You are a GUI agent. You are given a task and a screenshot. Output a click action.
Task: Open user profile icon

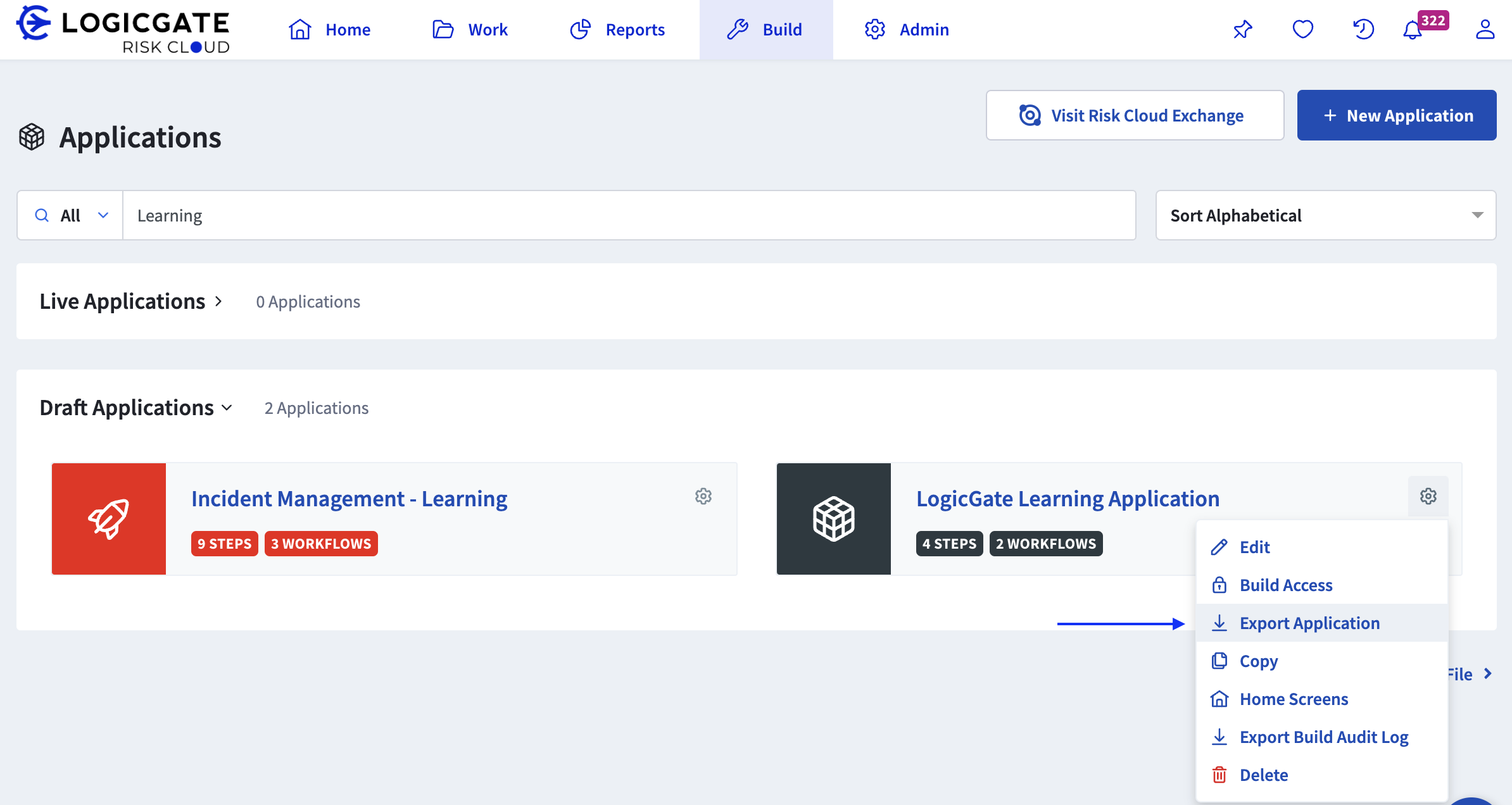pos(1485,30)
